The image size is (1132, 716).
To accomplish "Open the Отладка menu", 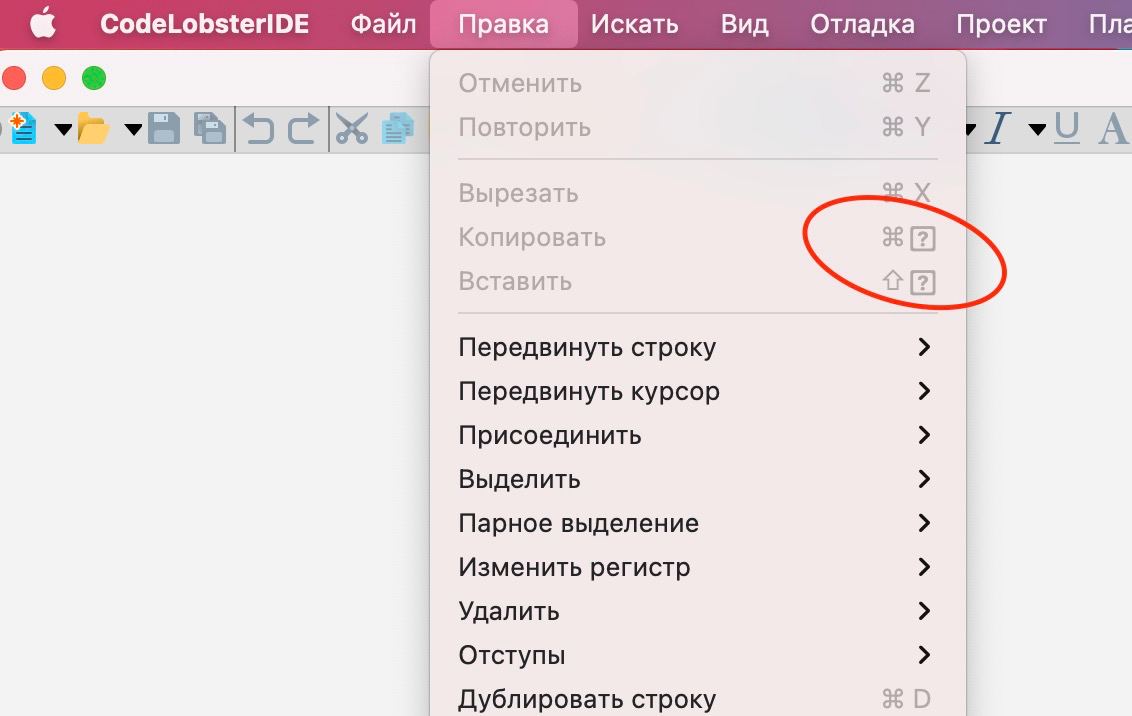I will point(862,24).
